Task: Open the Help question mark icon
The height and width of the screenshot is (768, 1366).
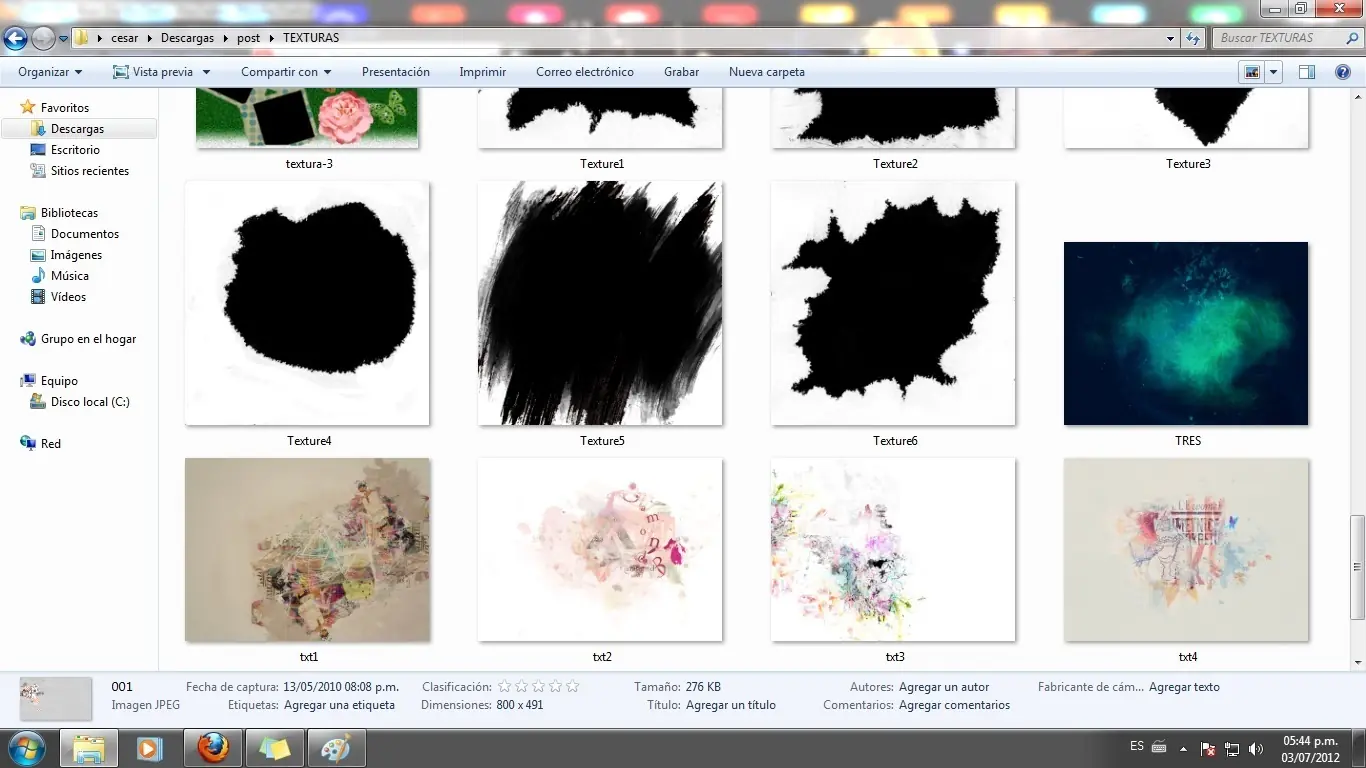Action: [1343, 72]
